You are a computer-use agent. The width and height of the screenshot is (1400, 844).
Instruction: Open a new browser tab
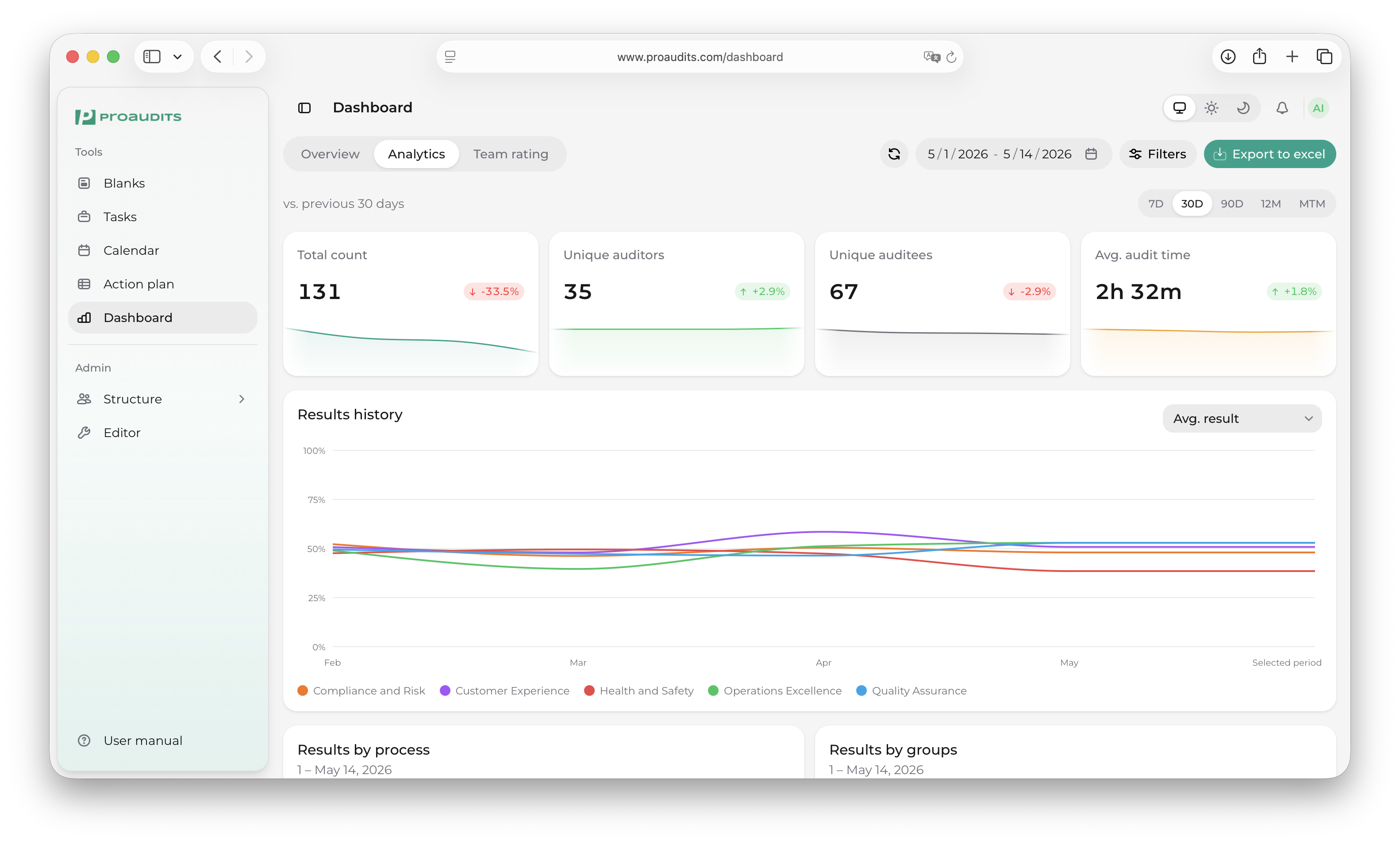pyautogui.click(x=1292, y=57)
